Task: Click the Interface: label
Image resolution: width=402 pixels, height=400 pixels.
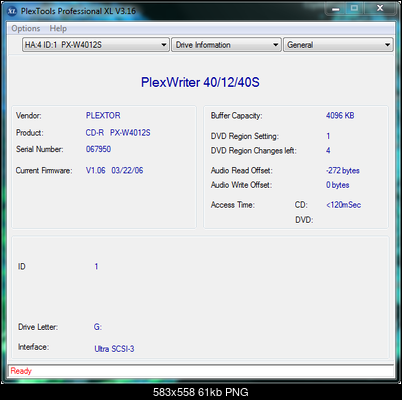Action: (x=33, y=347)
